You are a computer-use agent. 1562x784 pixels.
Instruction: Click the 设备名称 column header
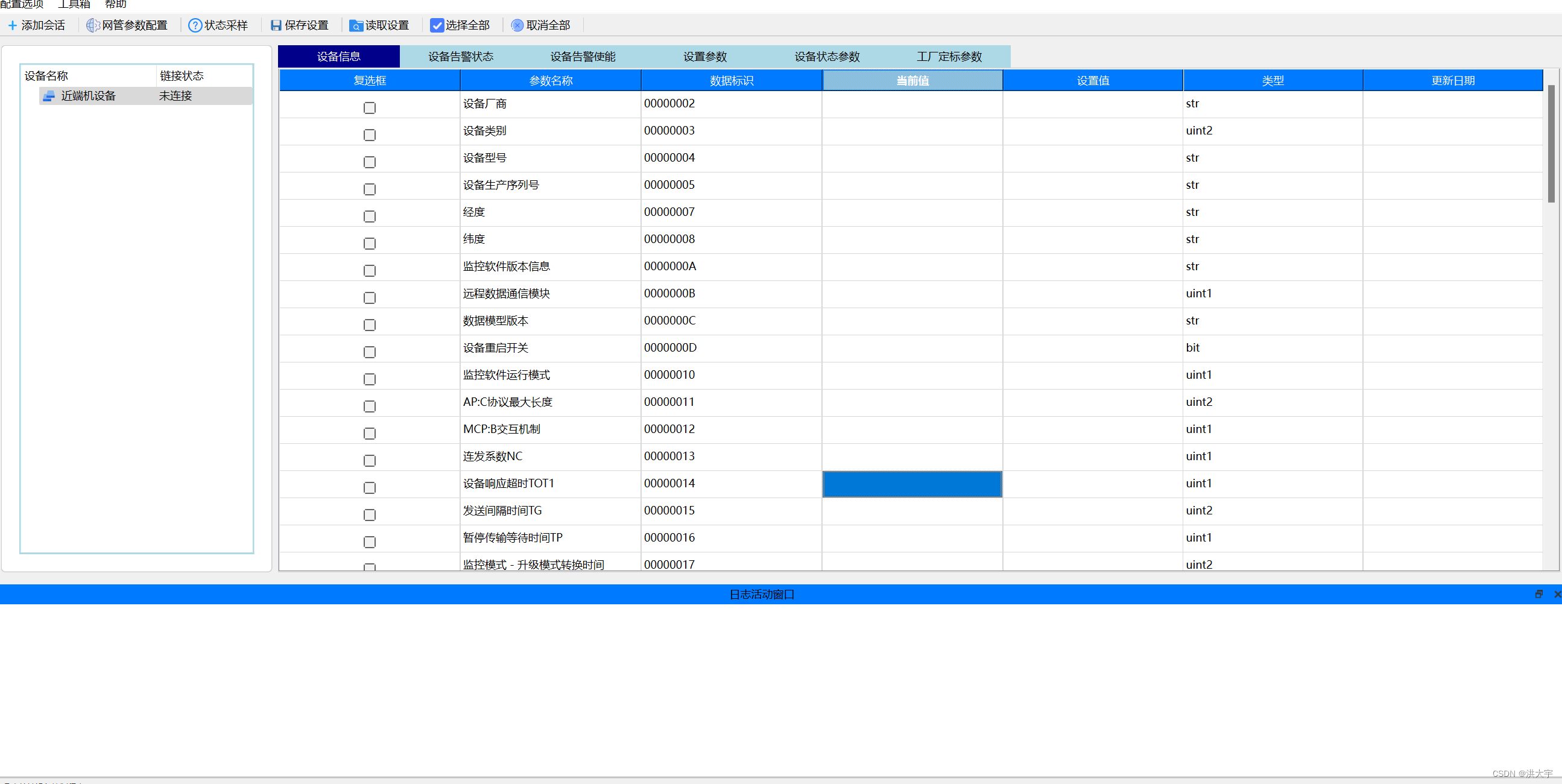point(89,76)
